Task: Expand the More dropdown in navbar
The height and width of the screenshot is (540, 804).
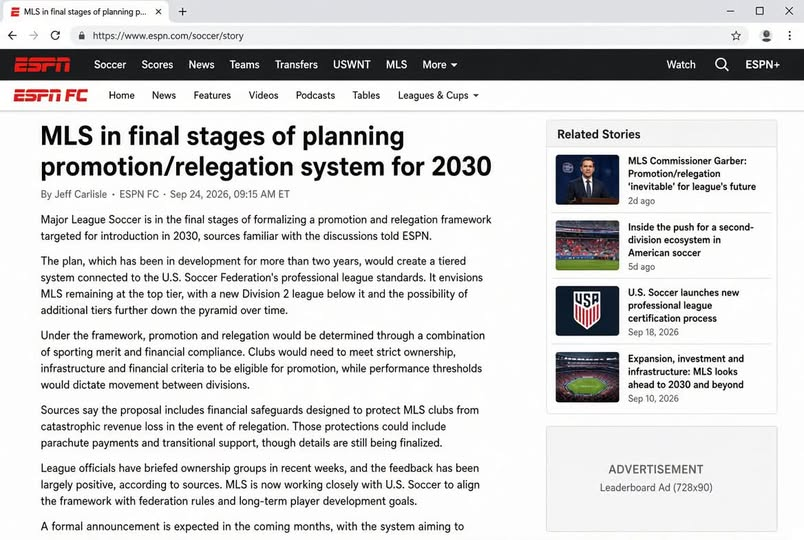Action: click(x=439, y=65)
